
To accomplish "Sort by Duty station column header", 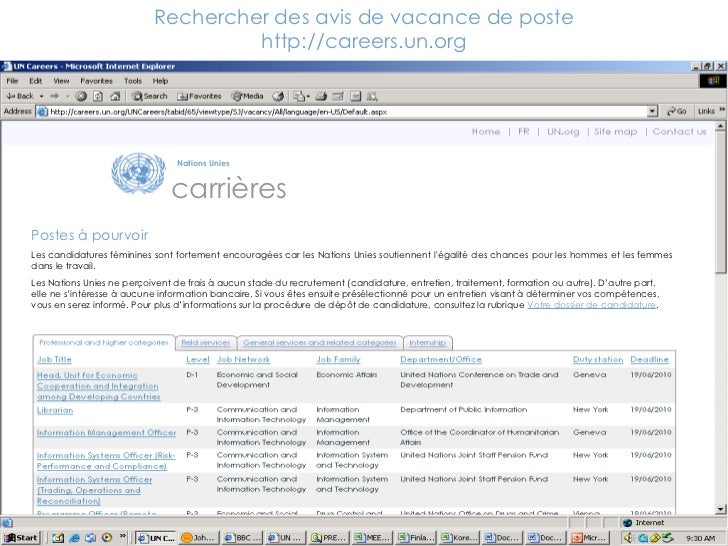I will pos(598,359).
